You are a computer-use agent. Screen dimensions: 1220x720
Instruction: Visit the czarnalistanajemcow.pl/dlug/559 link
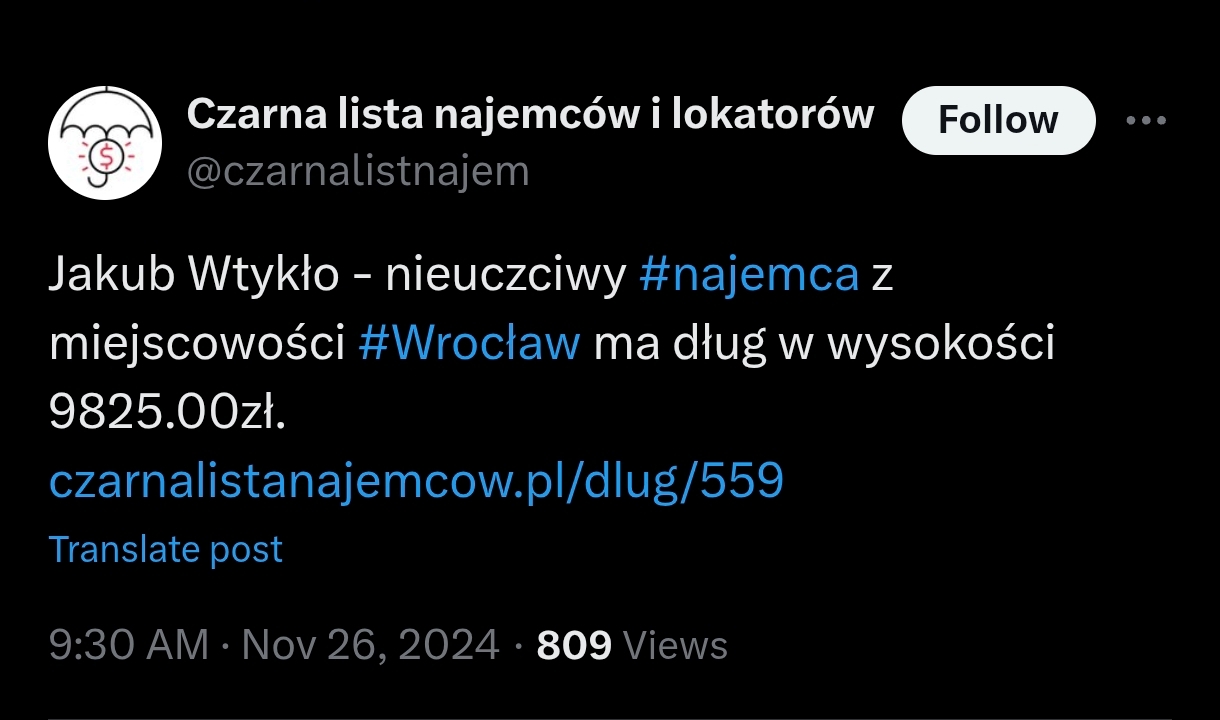[x=416, y=482]
